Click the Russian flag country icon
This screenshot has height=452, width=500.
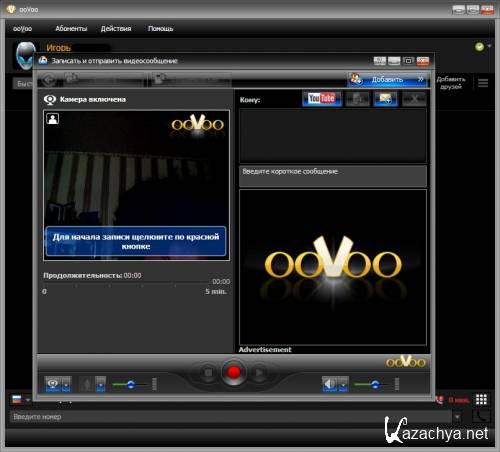(x=17, y=399)
